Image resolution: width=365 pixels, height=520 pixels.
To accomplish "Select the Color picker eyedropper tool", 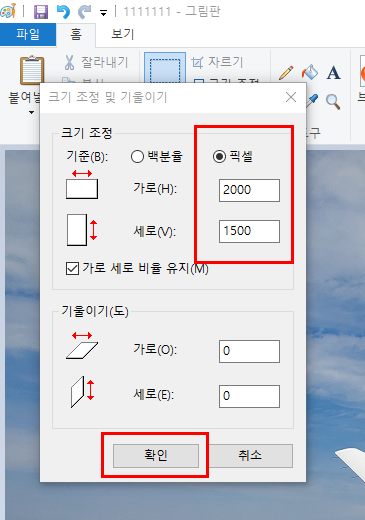I will tap(312, 101).
